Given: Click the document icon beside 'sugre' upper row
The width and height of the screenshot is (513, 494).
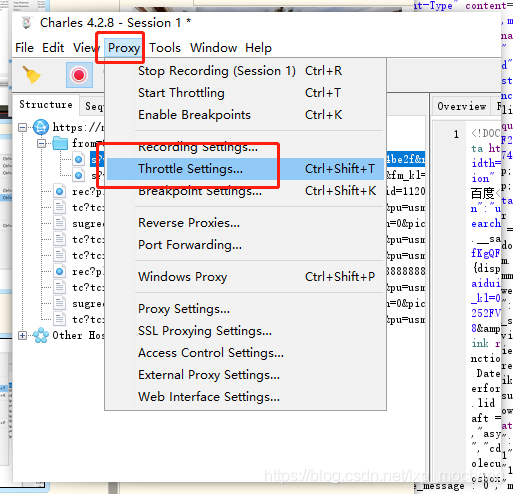Looking at the screenshot, I should click(60, 223).
